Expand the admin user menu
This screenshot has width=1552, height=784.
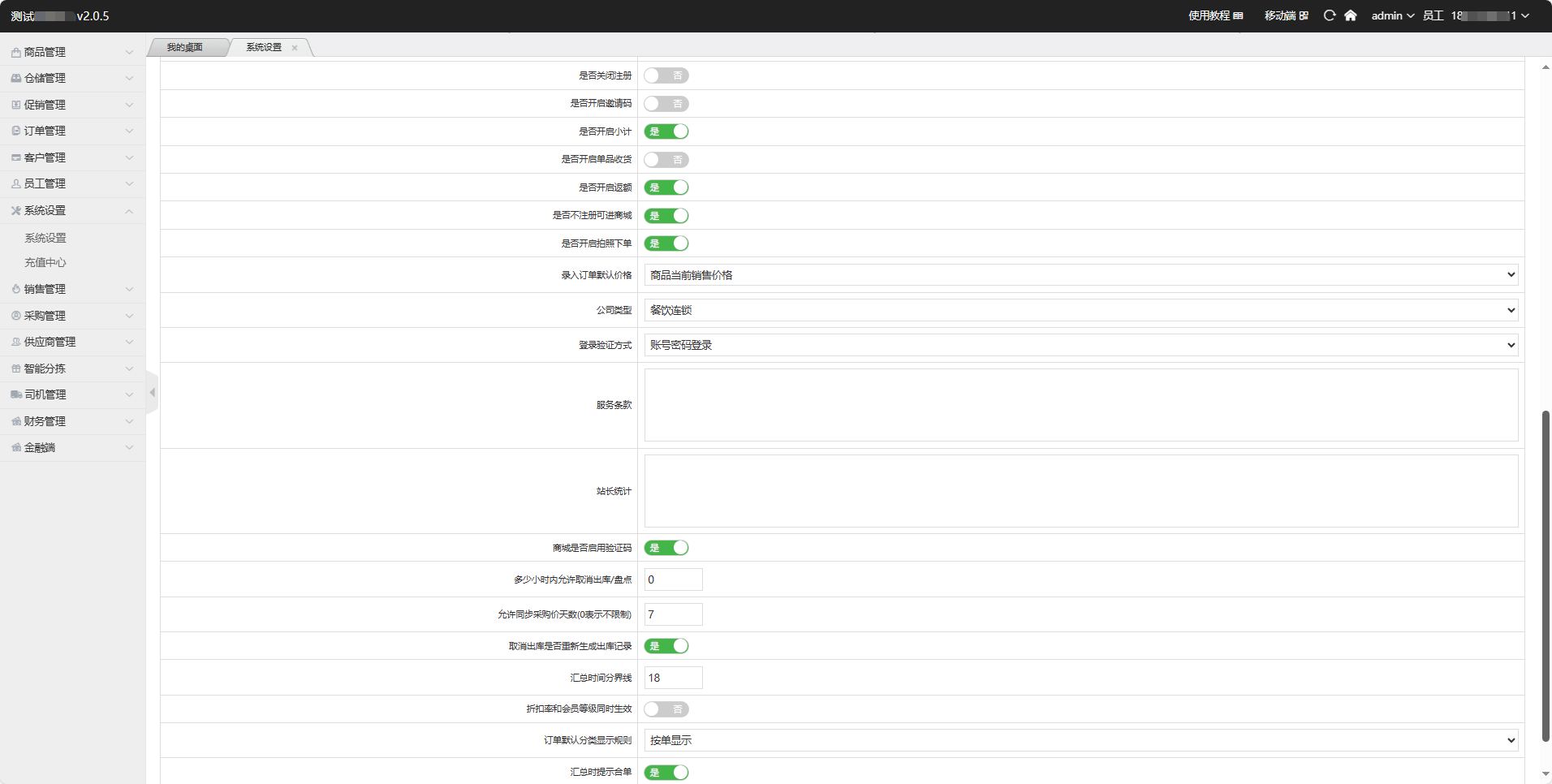[1392, 15]
